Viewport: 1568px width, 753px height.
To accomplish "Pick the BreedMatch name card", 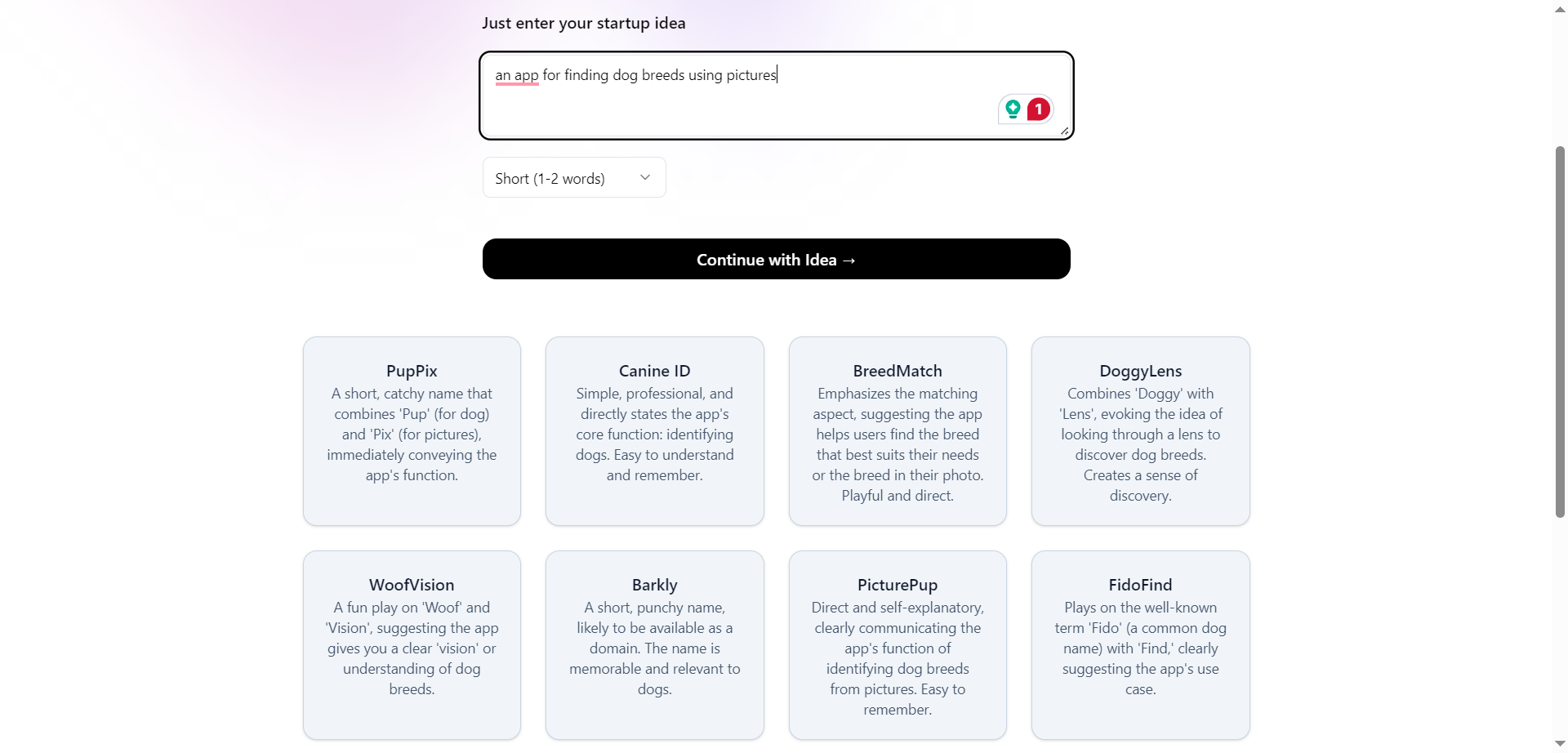I will [897, 431].
